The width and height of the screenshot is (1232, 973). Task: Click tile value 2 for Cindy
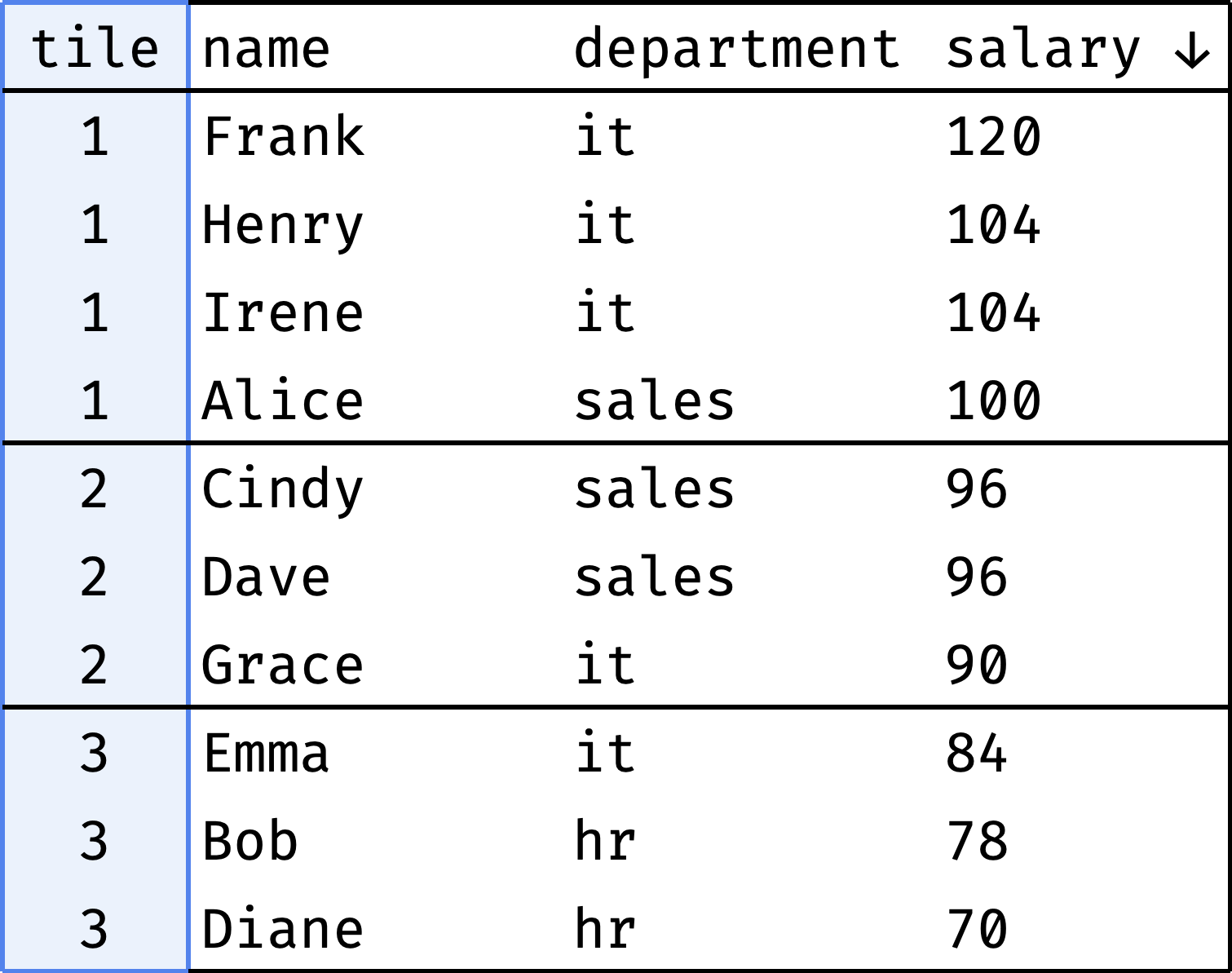95,489
